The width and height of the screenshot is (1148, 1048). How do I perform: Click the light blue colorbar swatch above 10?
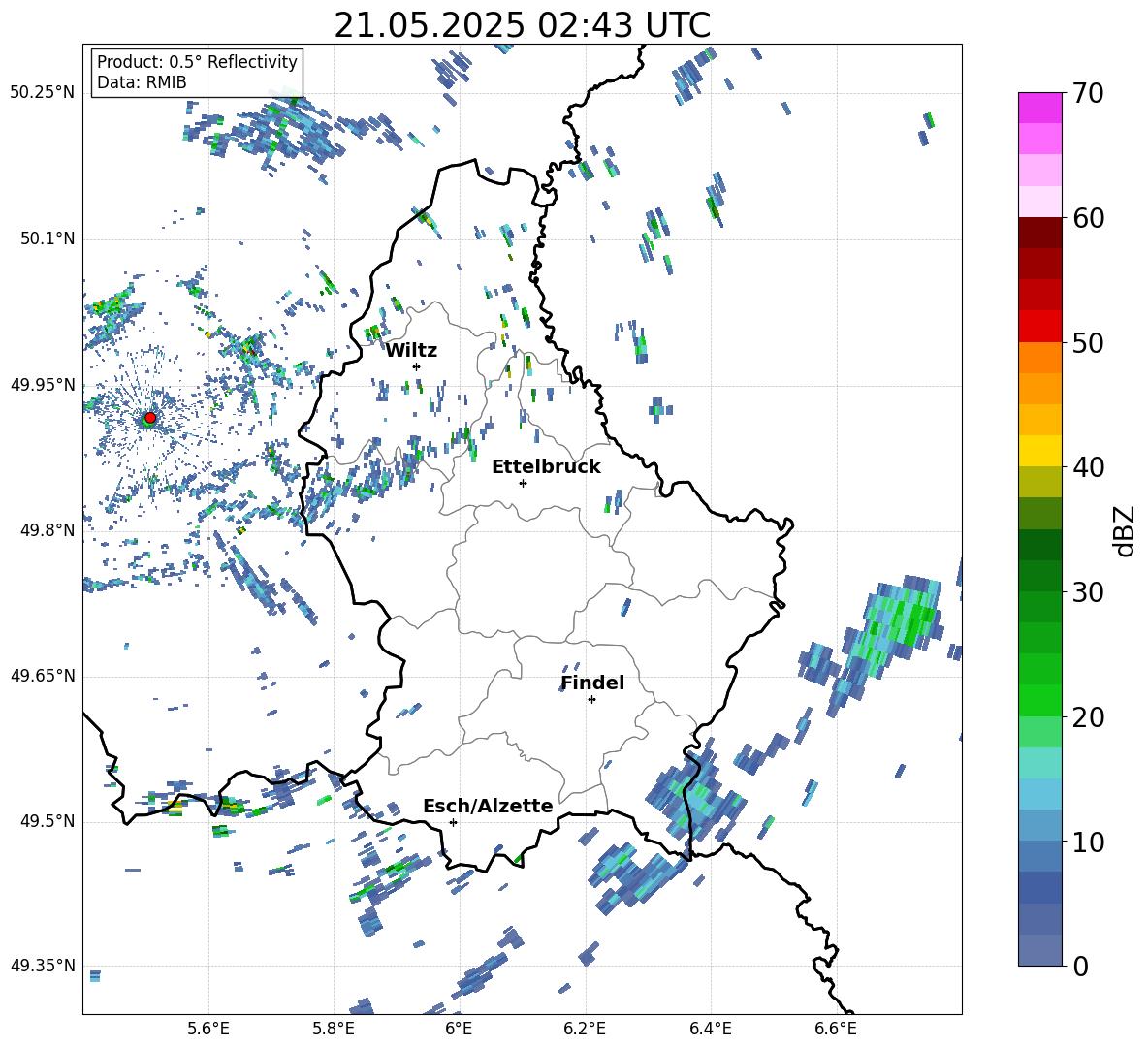pos(1039,794)
